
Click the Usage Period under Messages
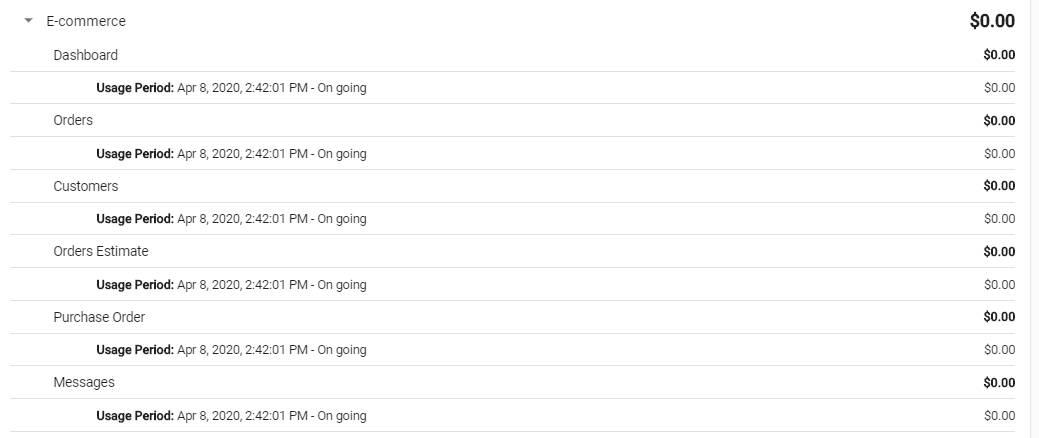tap(231, 416)
